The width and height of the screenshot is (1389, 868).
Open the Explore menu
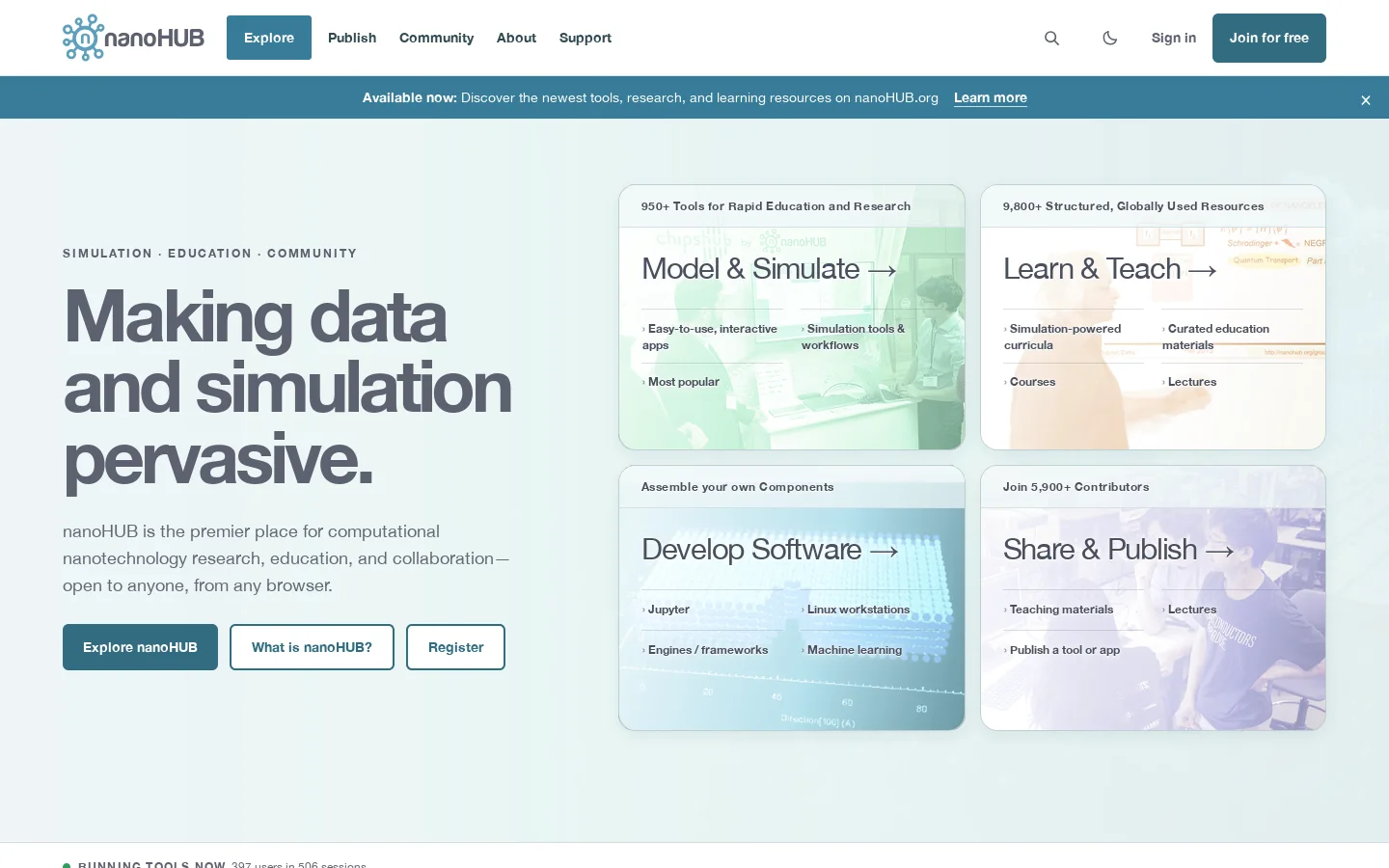coord(269,38)
